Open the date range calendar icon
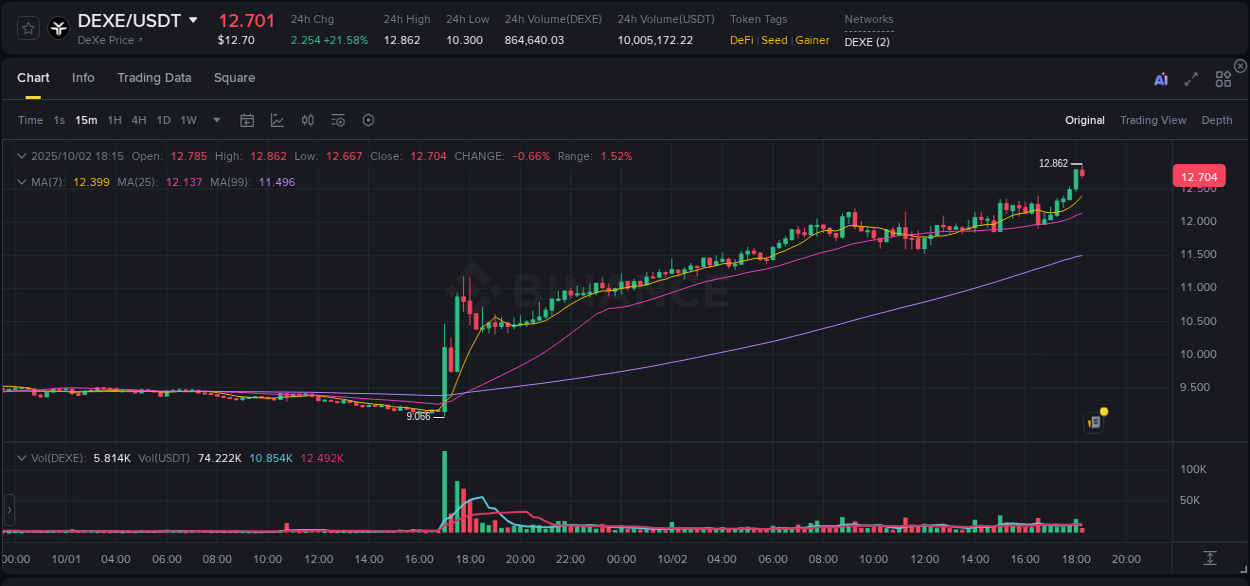This screenshot has height=586, width=1250. click(x=247, y=120)
